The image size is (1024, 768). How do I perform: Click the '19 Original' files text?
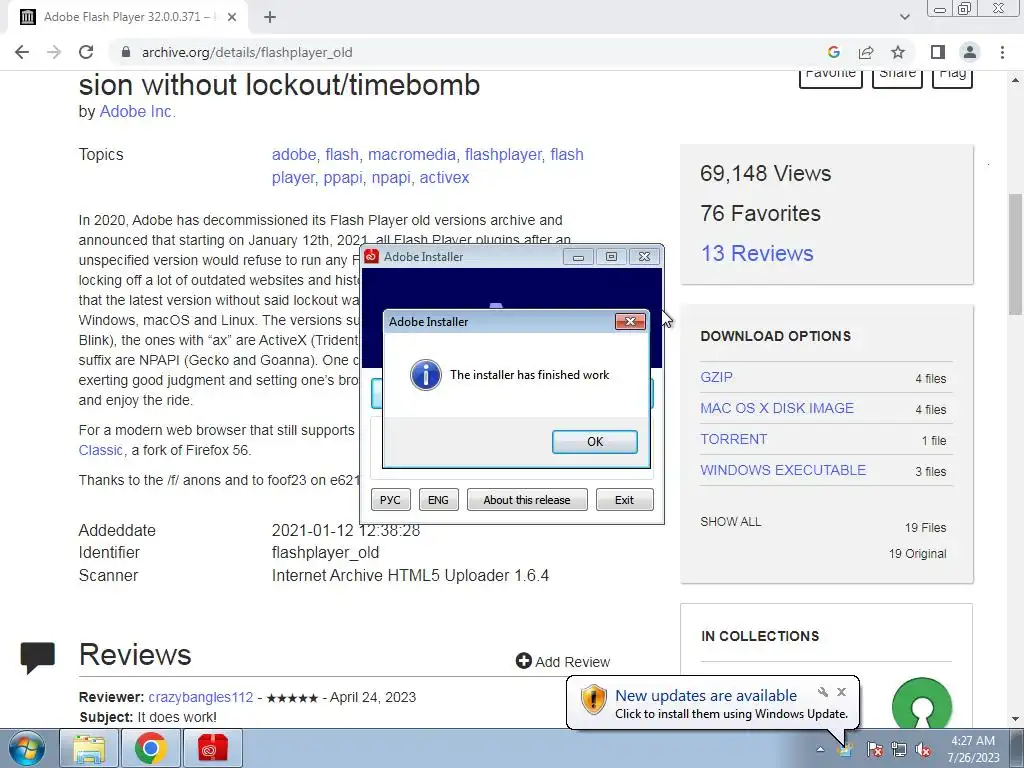(917, 554)
